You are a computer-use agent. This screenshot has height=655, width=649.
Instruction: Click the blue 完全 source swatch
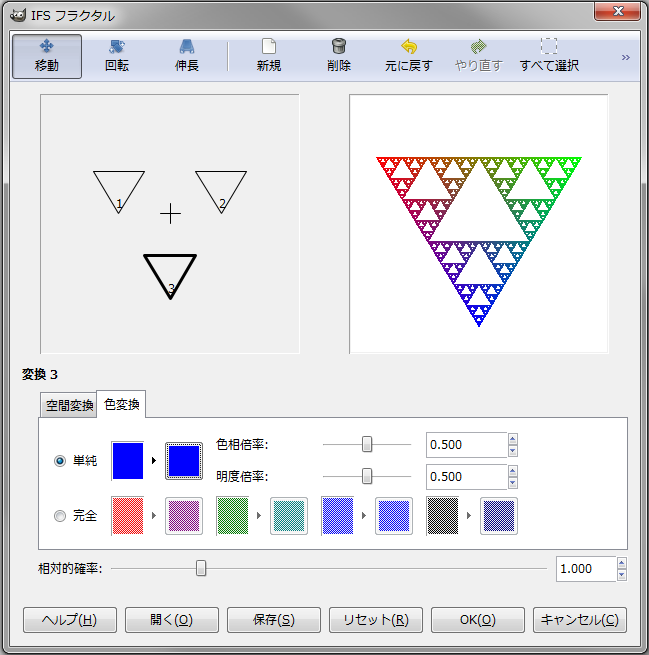click(338, 516)
